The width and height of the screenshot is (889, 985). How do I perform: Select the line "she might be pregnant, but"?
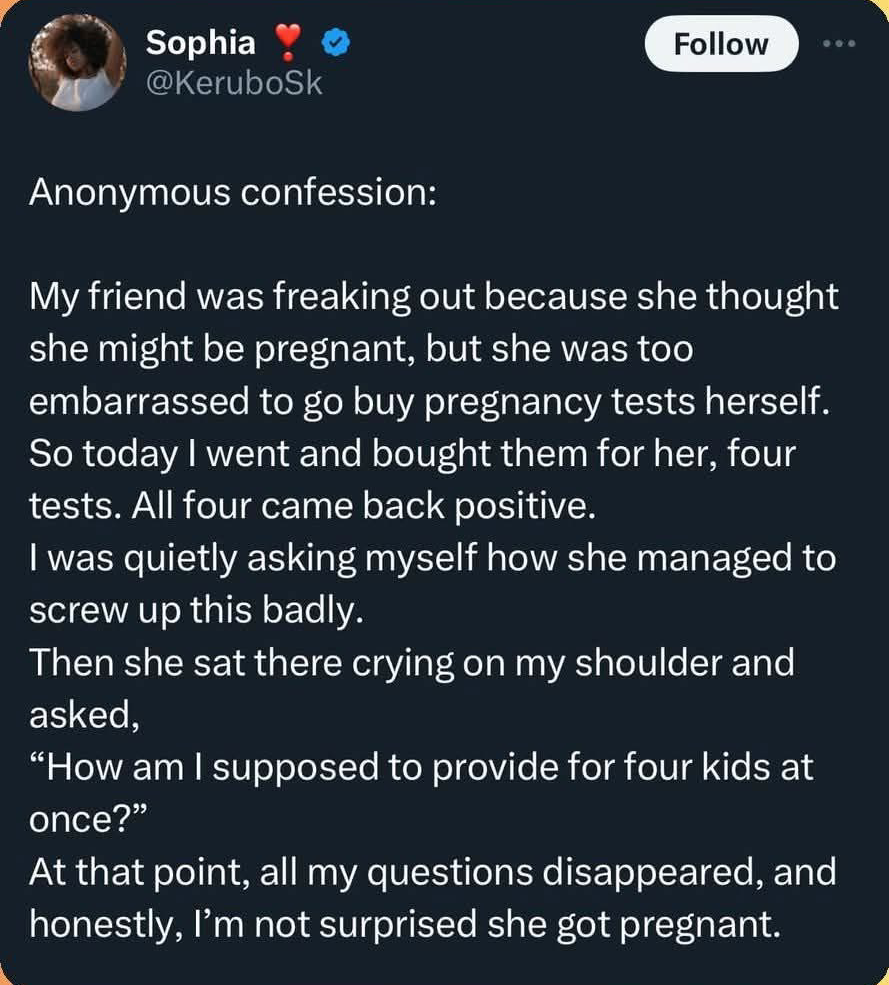(361, 349)
